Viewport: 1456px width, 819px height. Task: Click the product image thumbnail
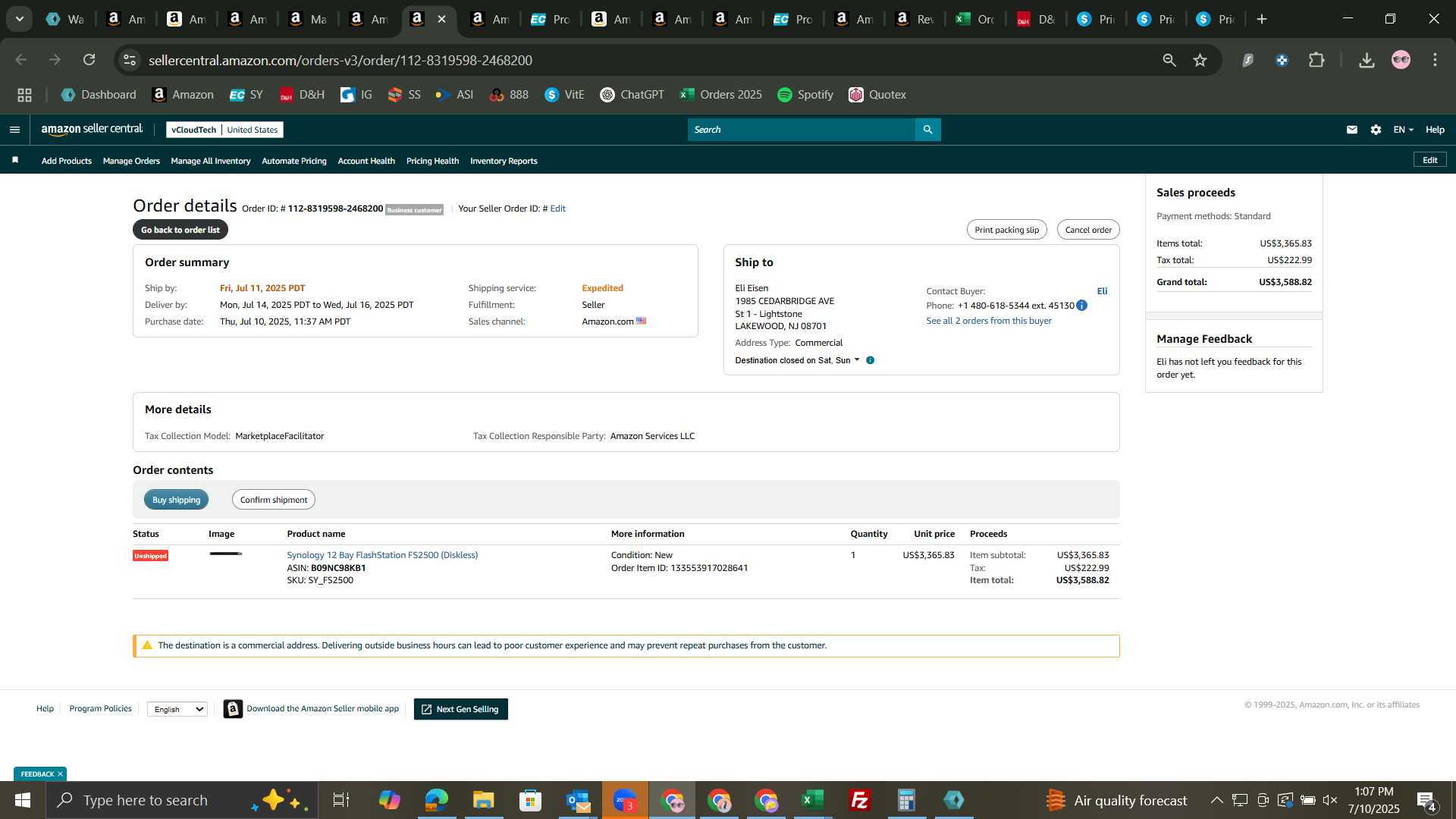tap(226, 554)
